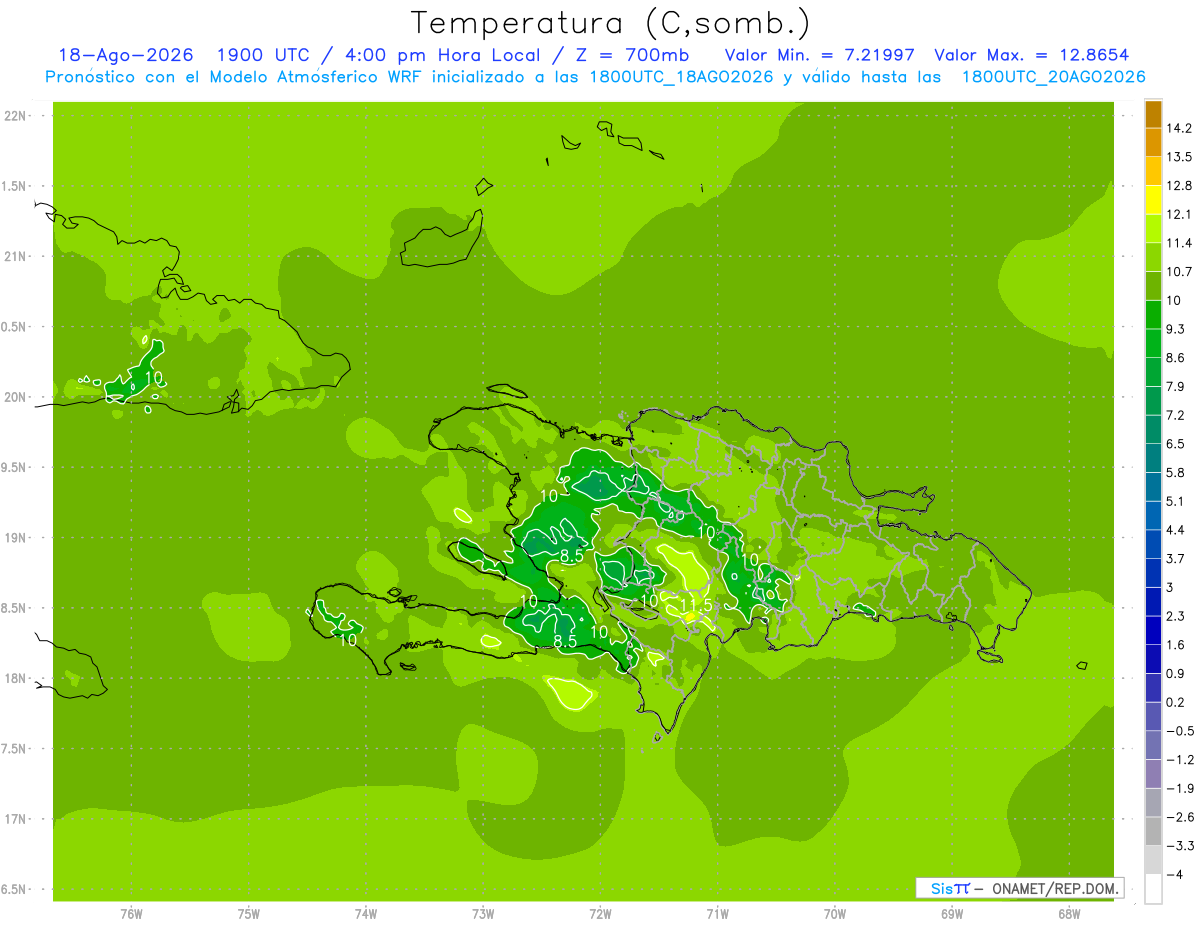
Task: Click the "74W" longitude axis label
Action: click(x=365, y=914)
